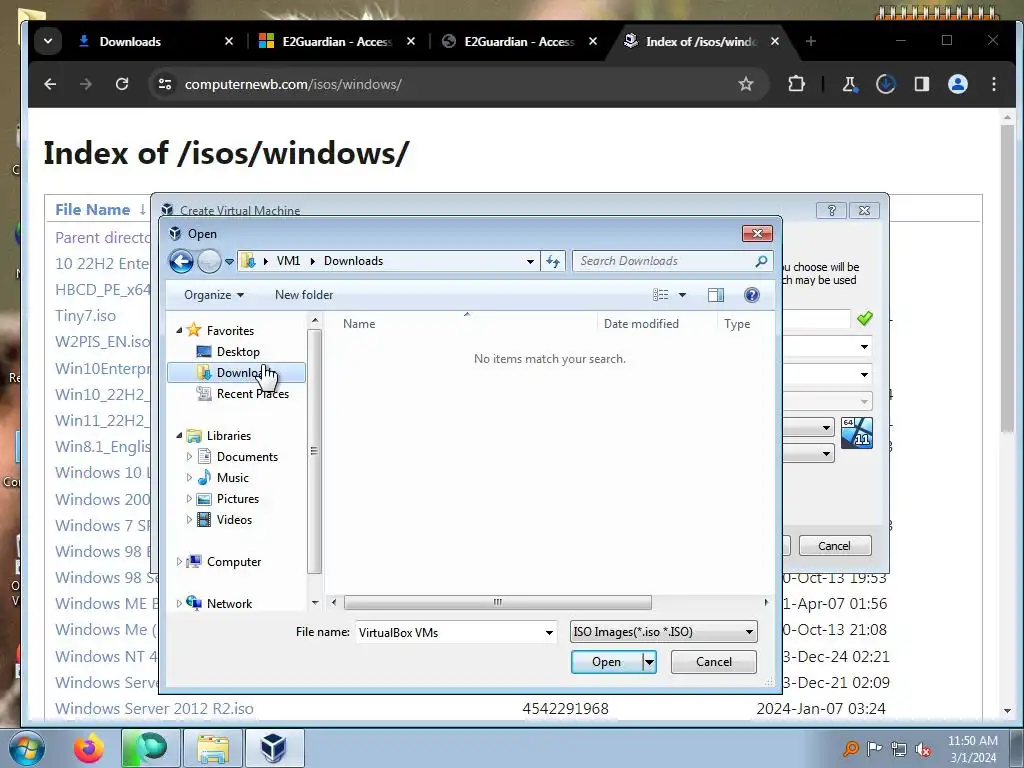Select Downloads in Favorites
1024x768 pixels.
coord(236,373)
